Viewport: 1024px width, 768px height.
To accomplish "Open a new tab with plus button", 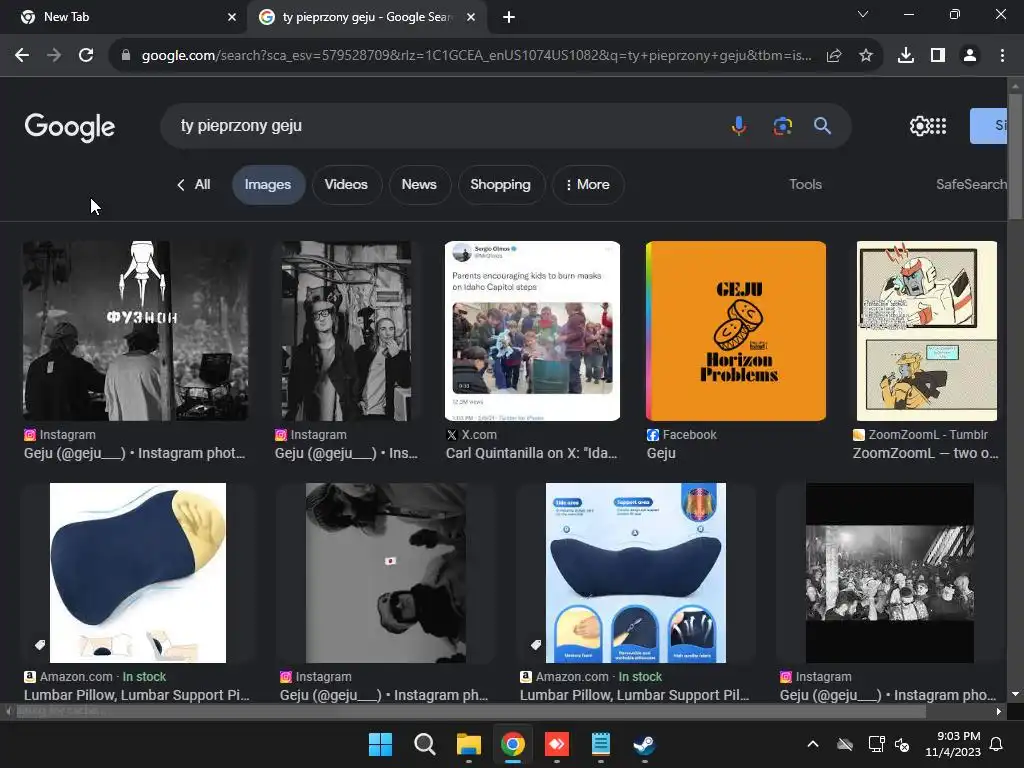I will pos(509,18).
